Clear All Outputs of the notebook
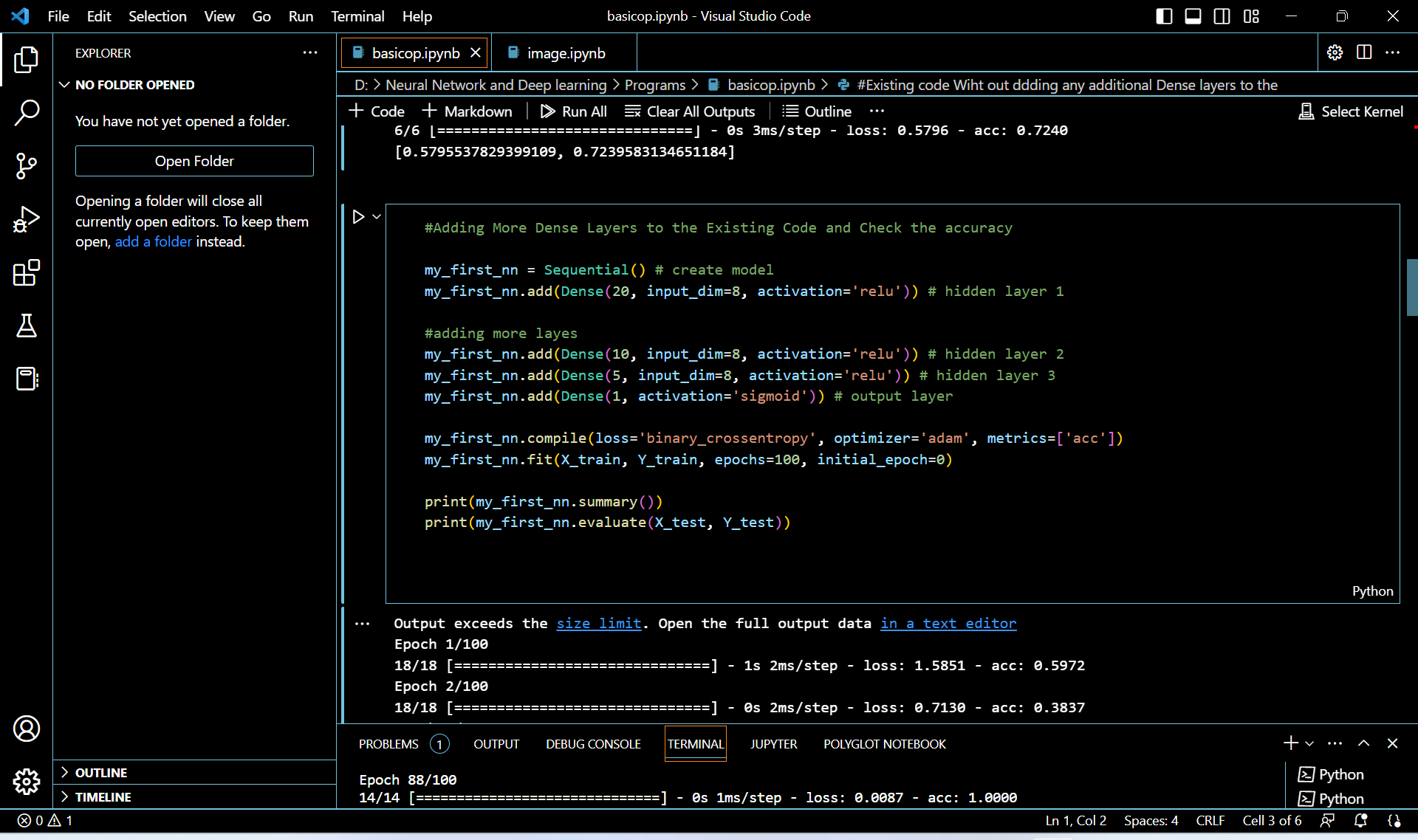Viewport: 1418px width, 840px height. click(690, 111)
